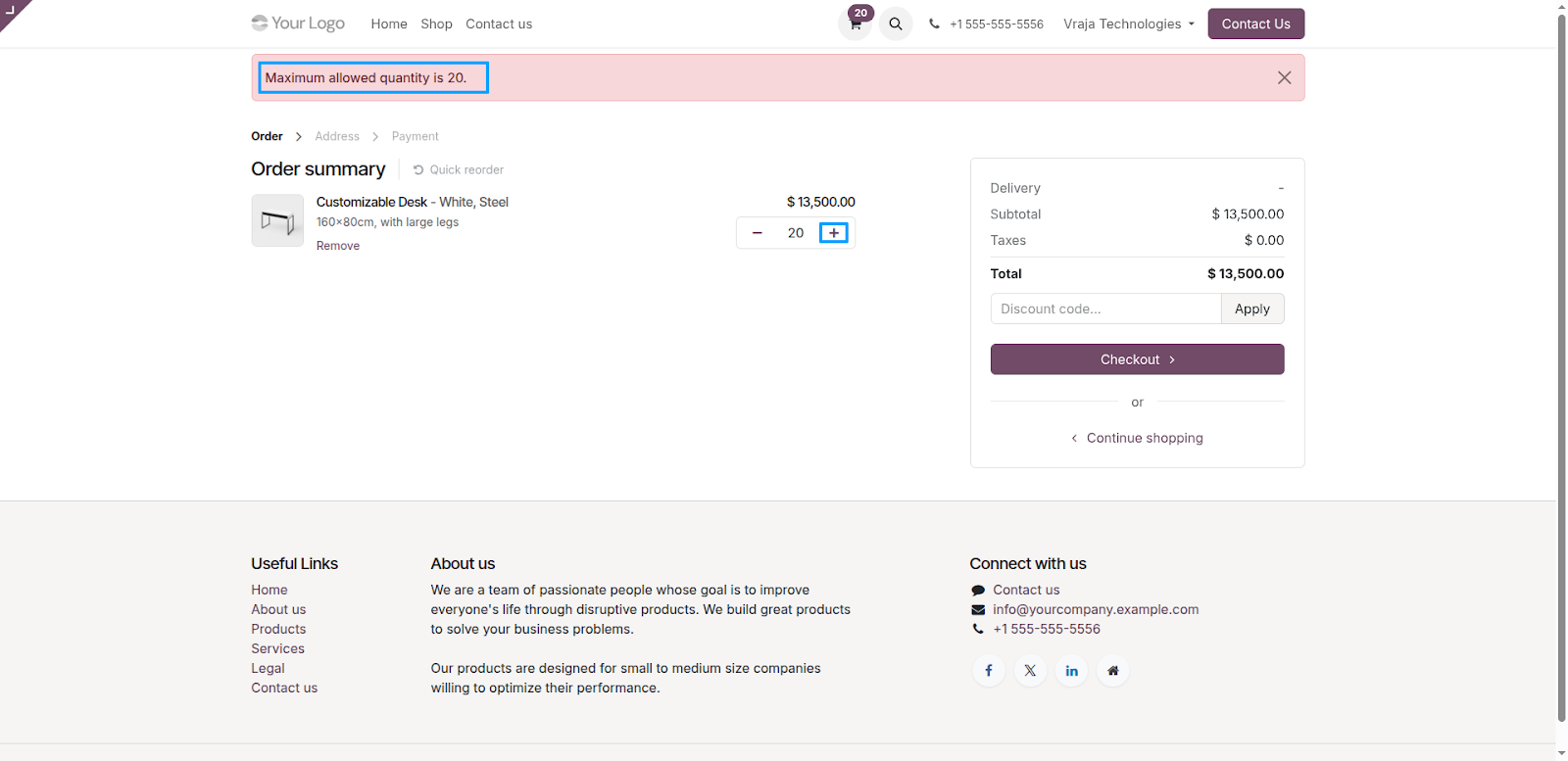Viewport: 1568px width, 761px height.
Task: Click the Customizable Desk product thumbnail
Action: [277, 220]
